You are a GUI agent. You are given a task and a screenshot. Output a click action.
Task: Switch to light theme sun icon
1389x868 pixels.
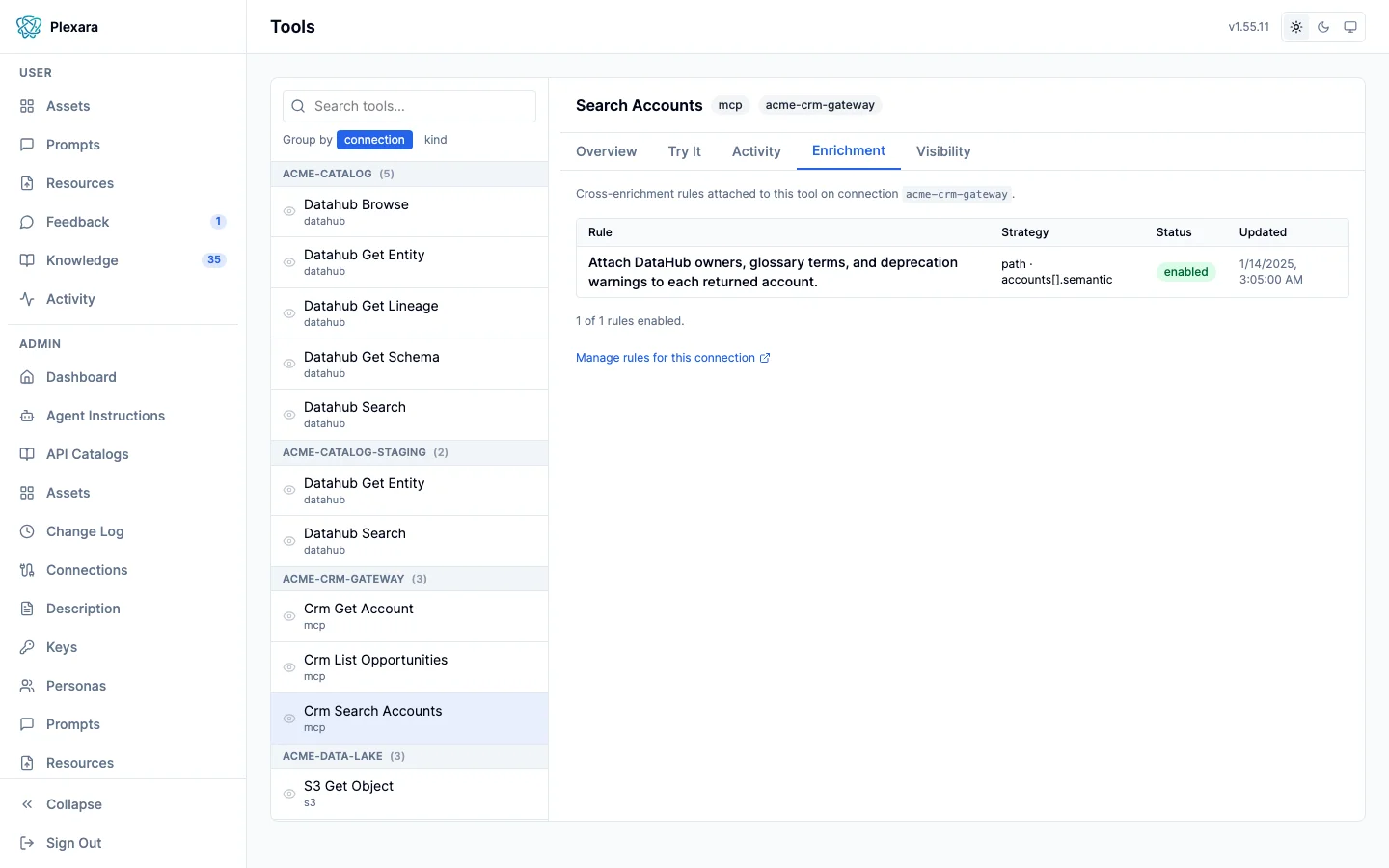1296,27
